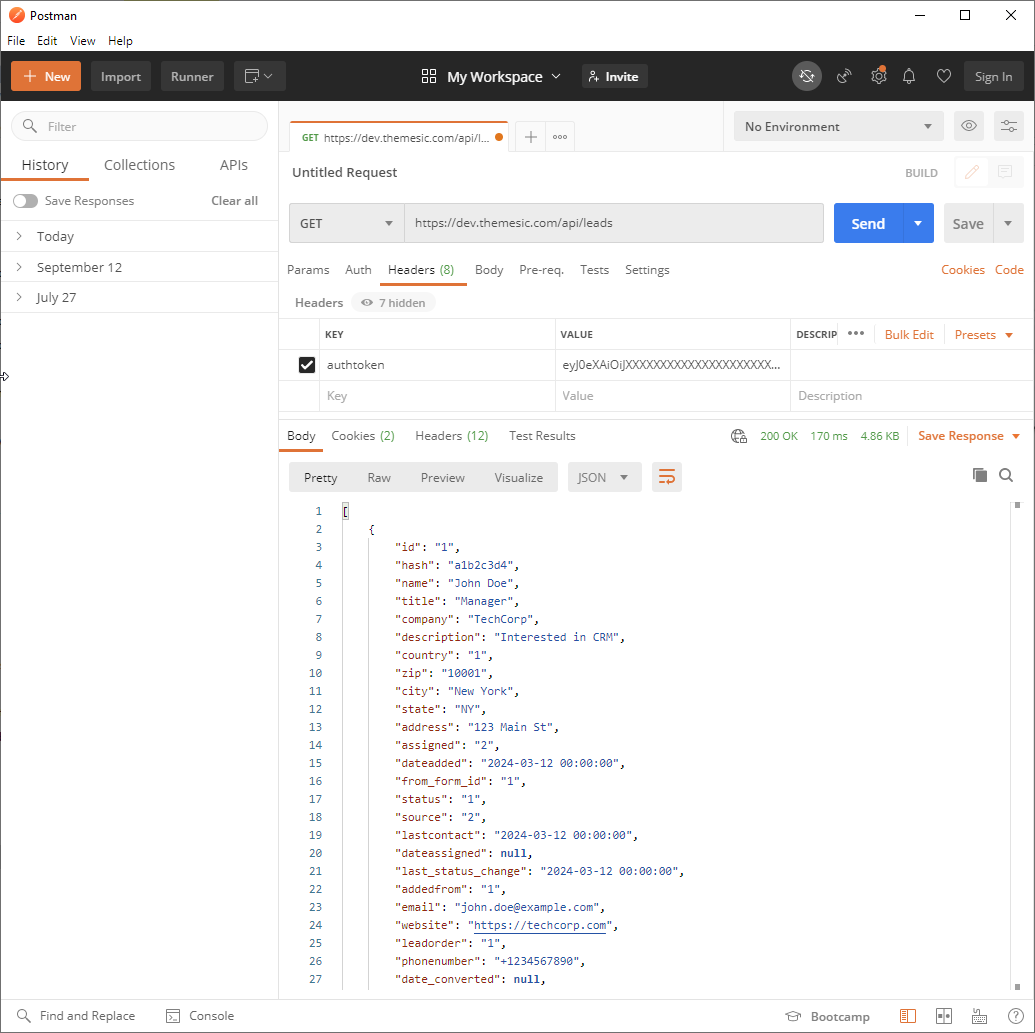Screen dimensions: 1035x1033
Task: Click Bulk Edit link
Action: pyautogui.click(x=909, y=335)
